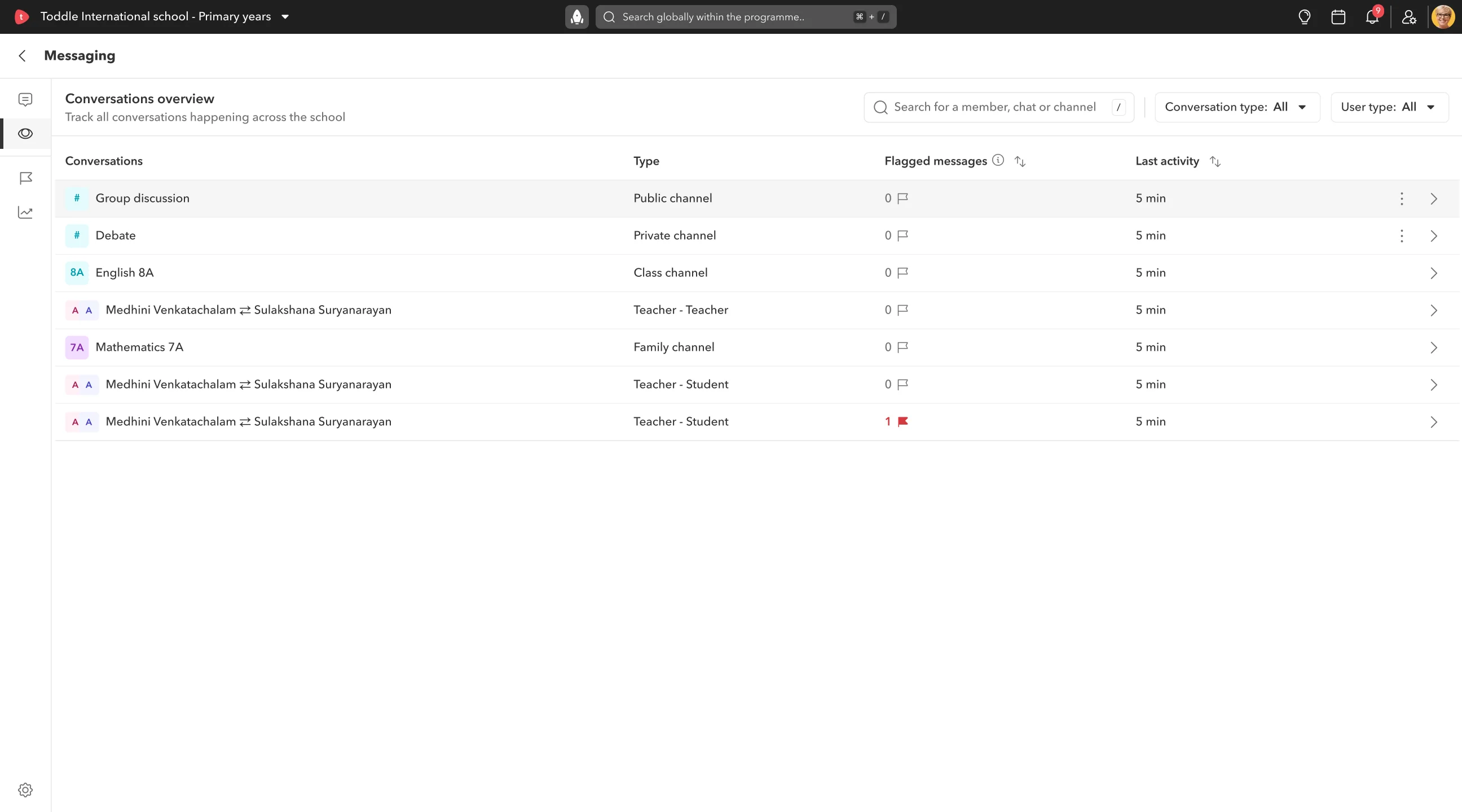This screenshot has height=812, width=1462.
Task: Focus the member, chat or channel search
Action: (x=999, y=107)
